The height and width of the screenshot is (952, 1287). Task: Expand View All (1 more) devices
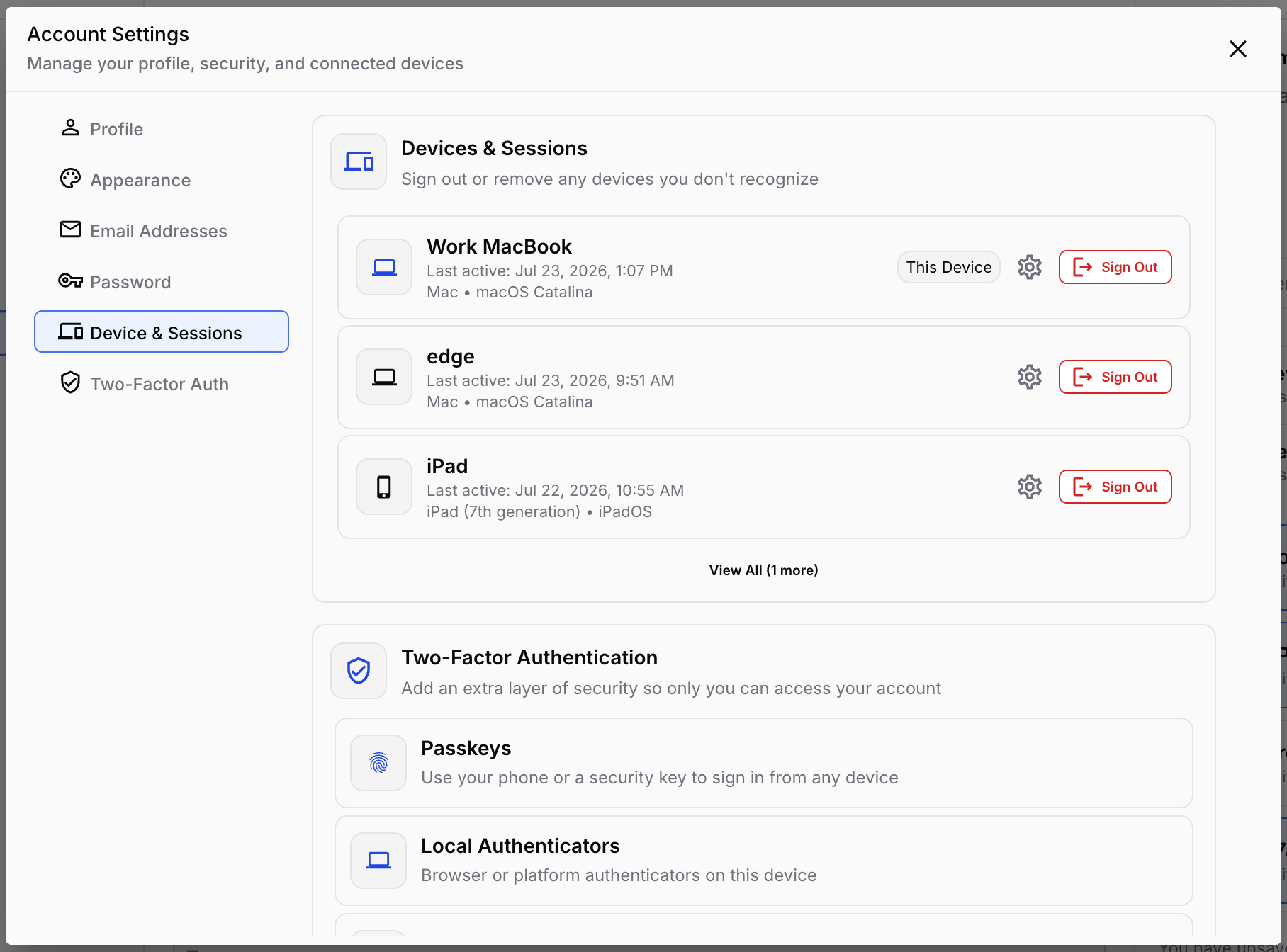coord(763,570)
